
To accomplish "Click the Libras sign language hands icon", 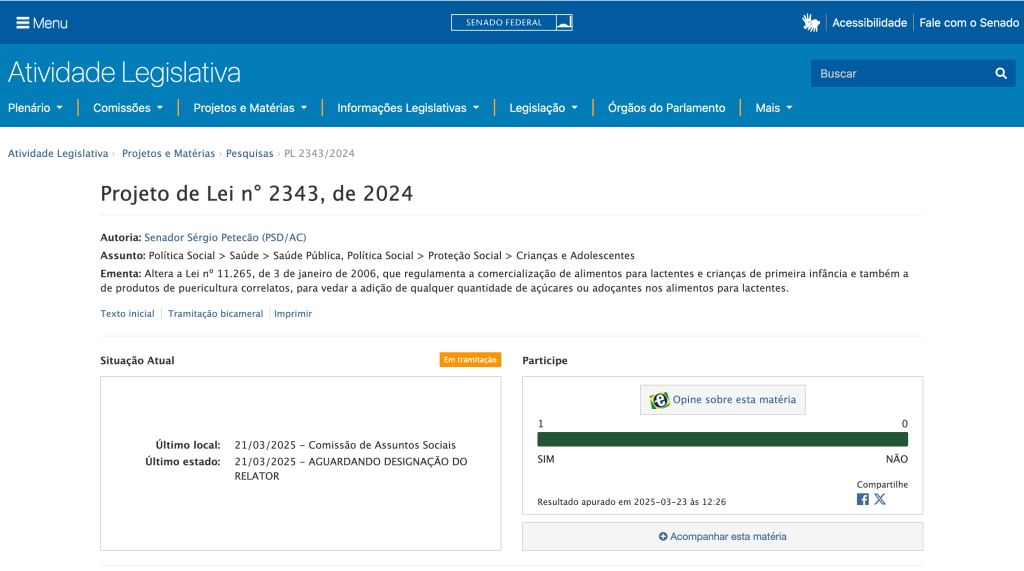I will [x=810, y=22].
